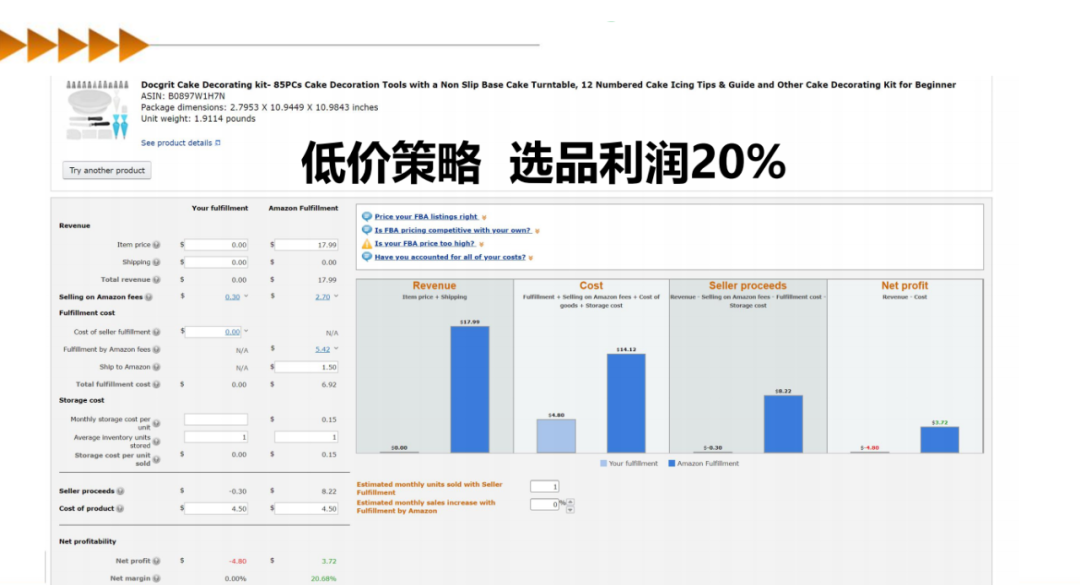This screenshot has width=1080, height=585.
Task: Click the help icon next to Net profit
Action: point(156,561)
